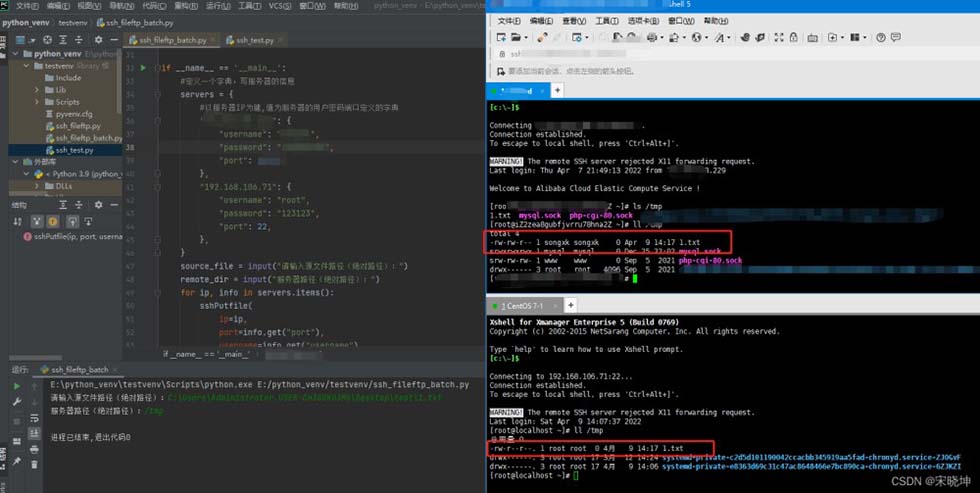Add a new tab beside CentOS 7-1
Image resolution: width=980 pixels, height=493 pixels.
pos(570,306)
